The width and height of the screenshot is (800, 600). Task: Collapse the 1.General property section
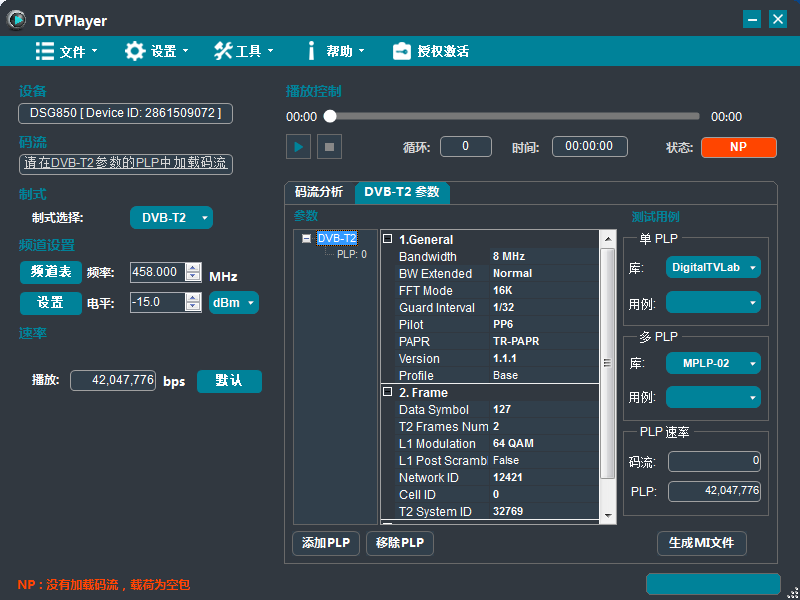[388, 240]
